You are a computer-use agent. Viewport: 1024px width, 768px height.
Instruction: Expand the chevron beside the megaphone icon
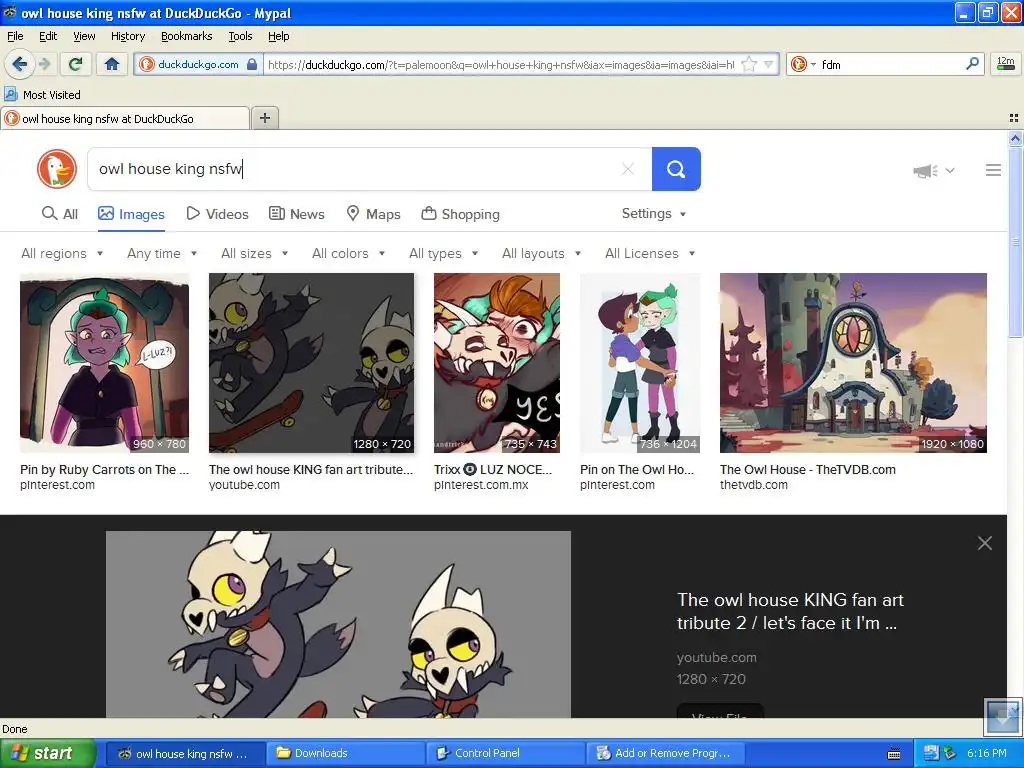coord(950,170)
